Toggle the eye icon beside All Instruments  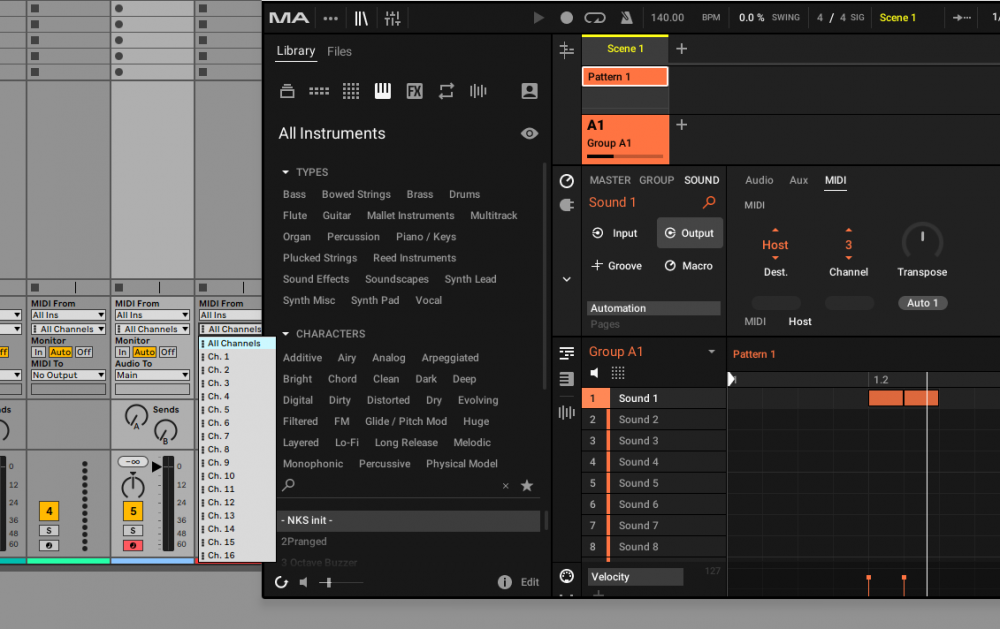coord(529,134)
